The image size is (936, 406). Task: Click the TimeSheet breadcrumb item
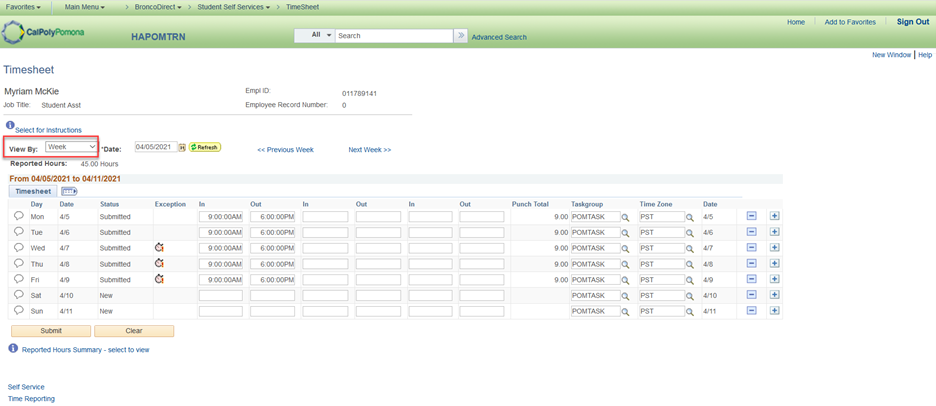tap(302, 7)
